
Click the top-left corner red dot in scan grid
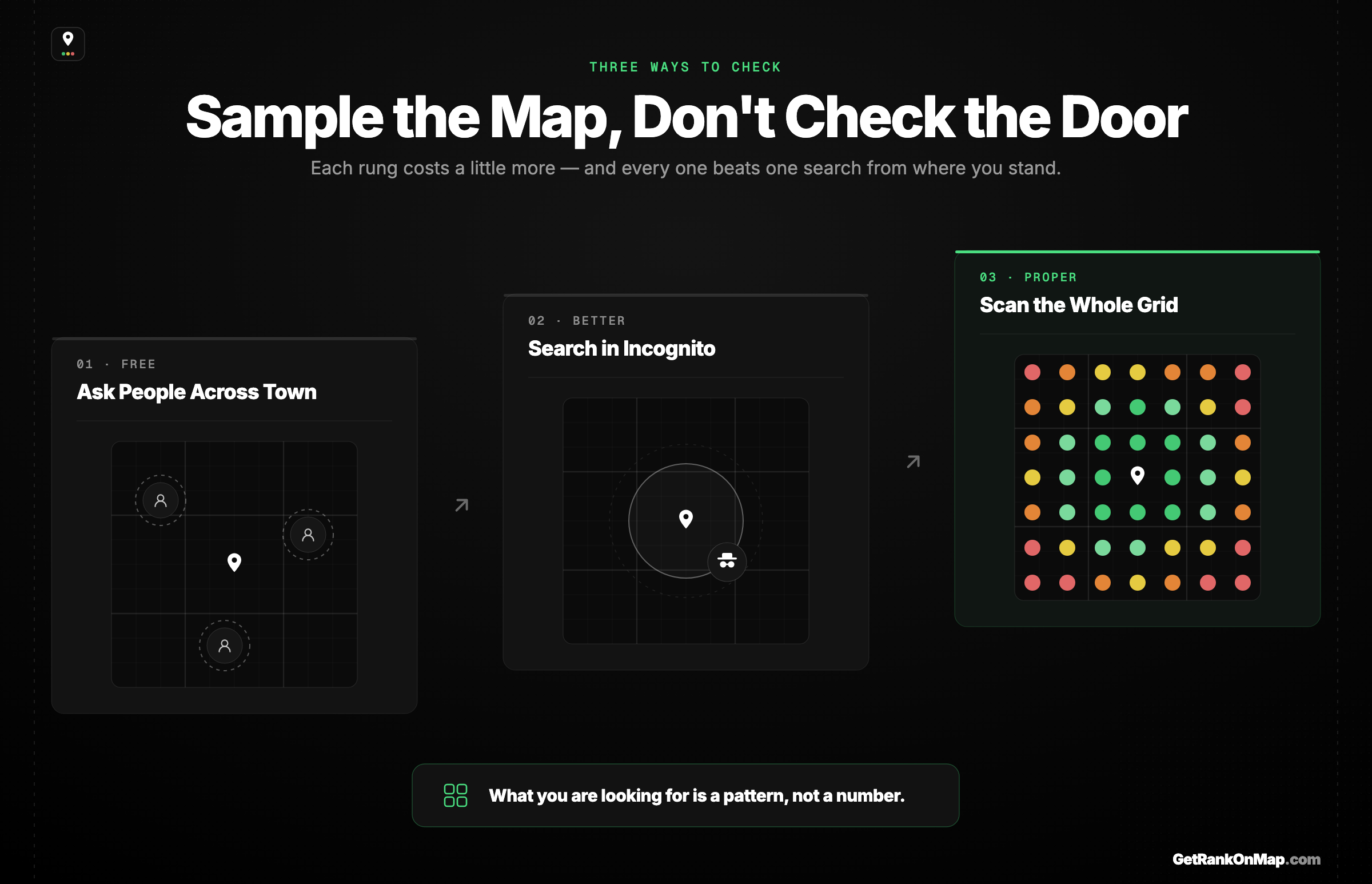point(1032,372)
